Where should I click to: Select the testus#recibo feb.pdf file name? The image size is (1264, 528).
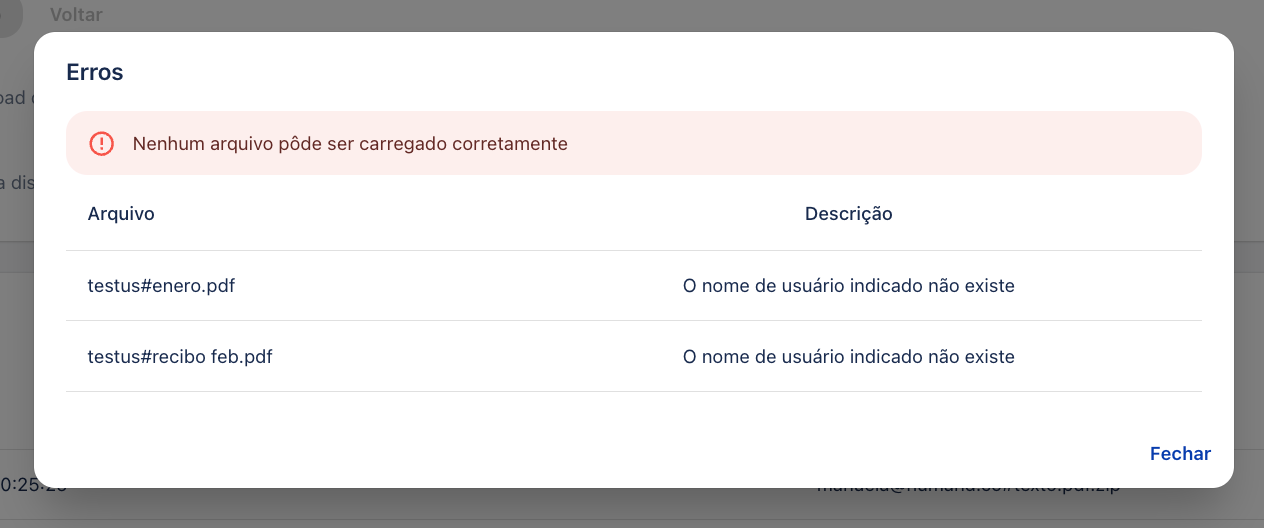(x=180, y=357)
